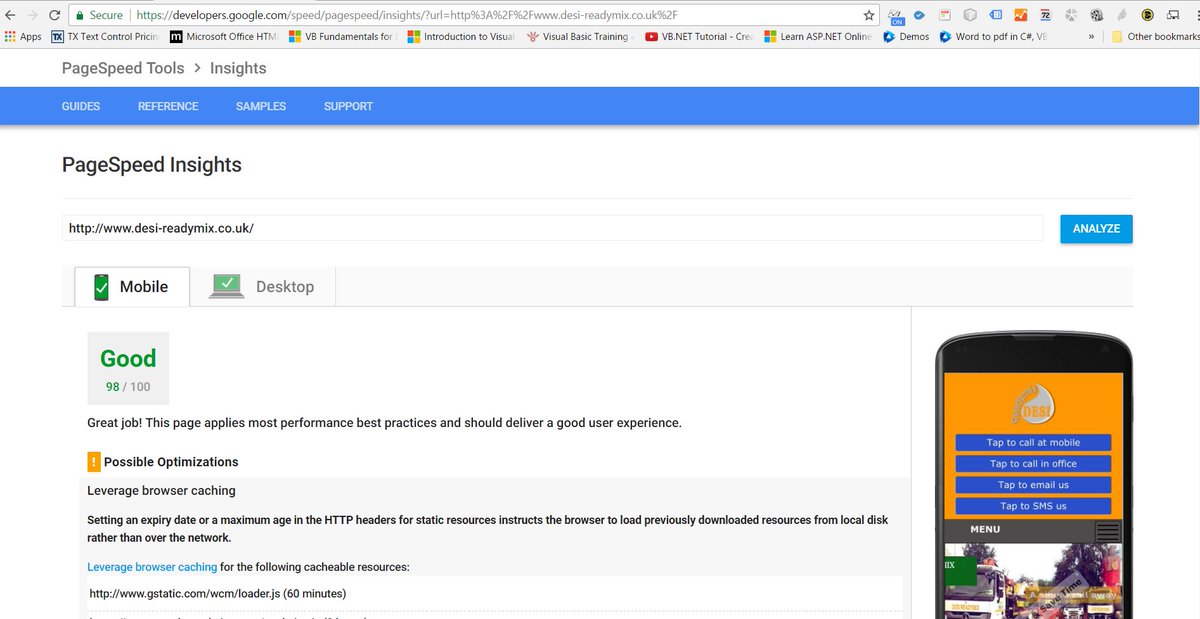Open the Visual Basic Training bookmark
Image resolution: width=1200 pixels, height=619 pixels.
[580, 37]
